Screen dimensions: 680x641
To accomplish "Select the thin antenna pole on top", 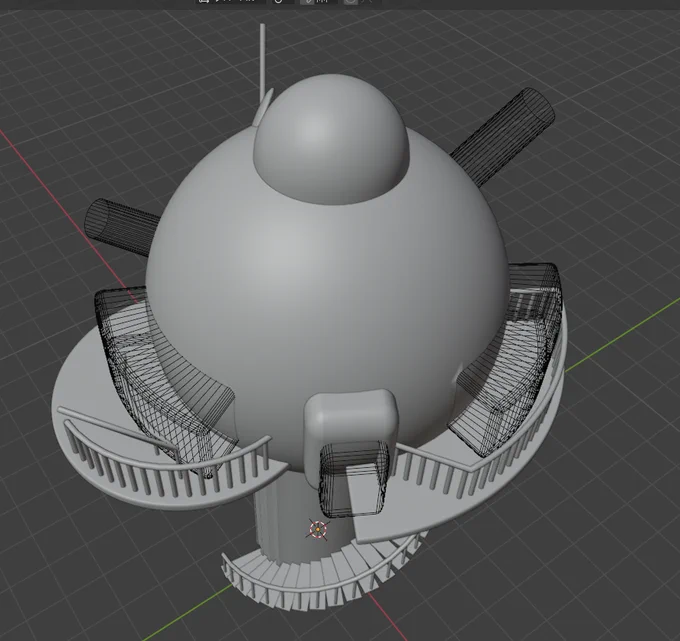I will [262, 61].
